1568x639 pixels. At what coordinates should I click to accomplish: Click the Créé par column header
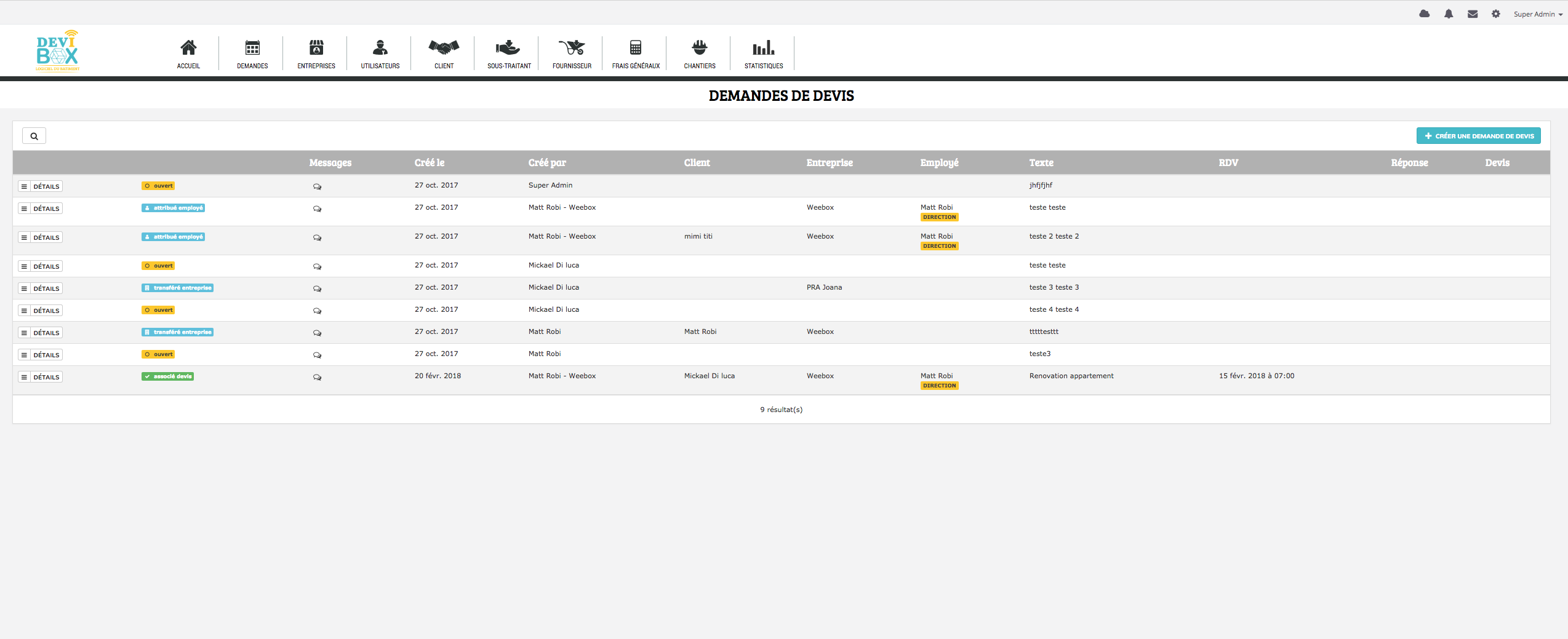pos(547,162)
